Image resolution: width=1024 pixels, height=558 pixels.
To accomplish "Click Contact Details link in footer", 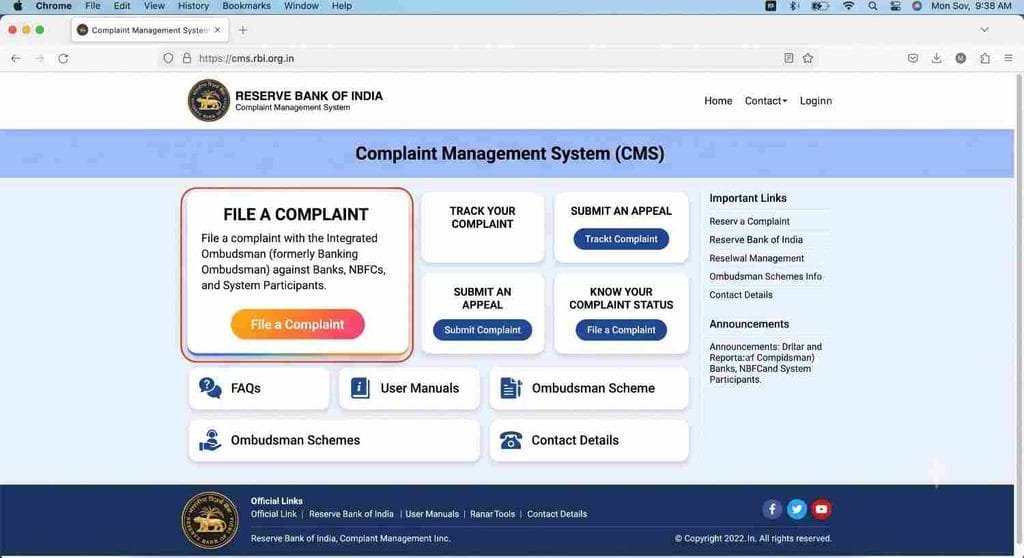I will click(x=556, y=514).
